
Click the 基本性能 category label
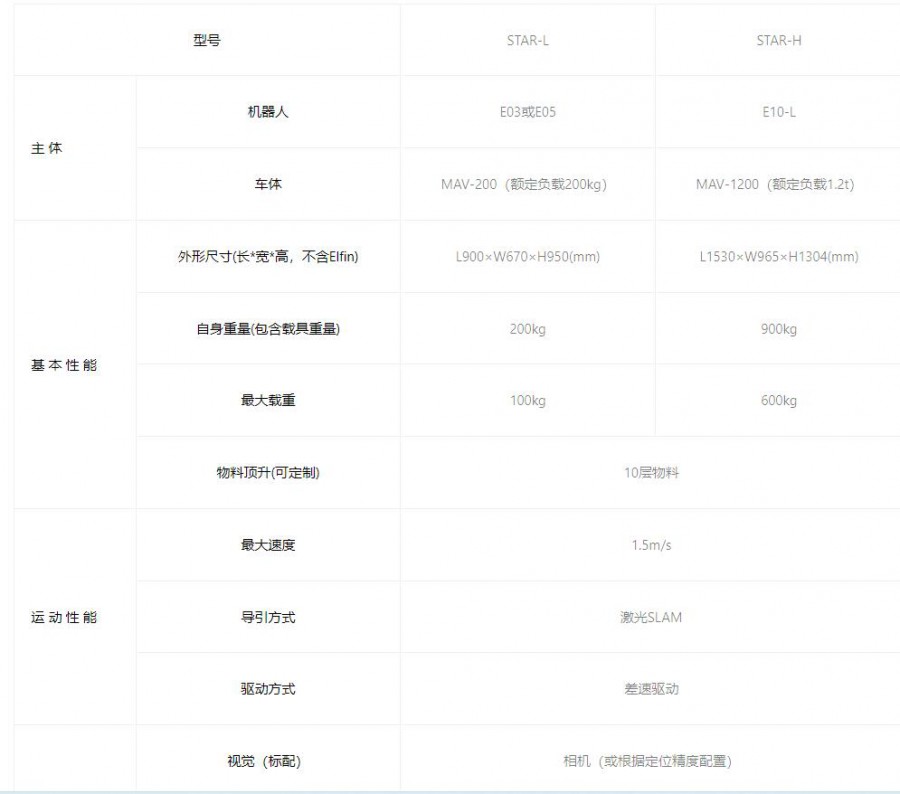[64, 365]
